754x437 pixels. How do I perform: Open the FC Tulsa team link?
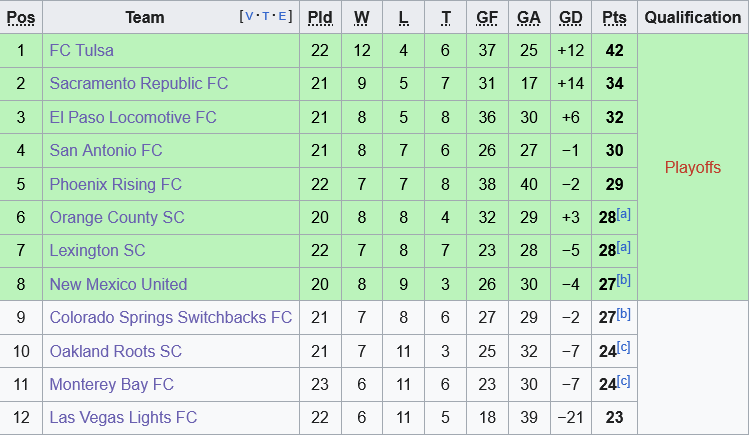(82, 50)
